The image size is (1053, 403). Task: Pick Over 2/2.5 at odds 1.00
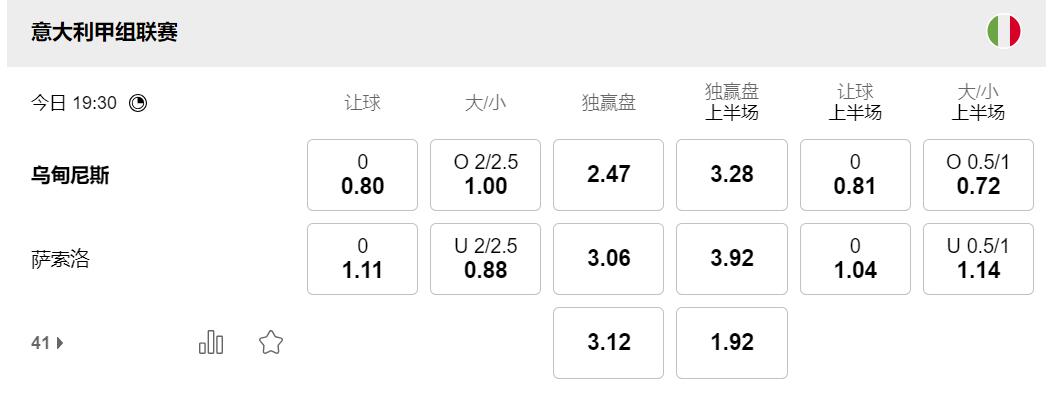tap(485, 175)
